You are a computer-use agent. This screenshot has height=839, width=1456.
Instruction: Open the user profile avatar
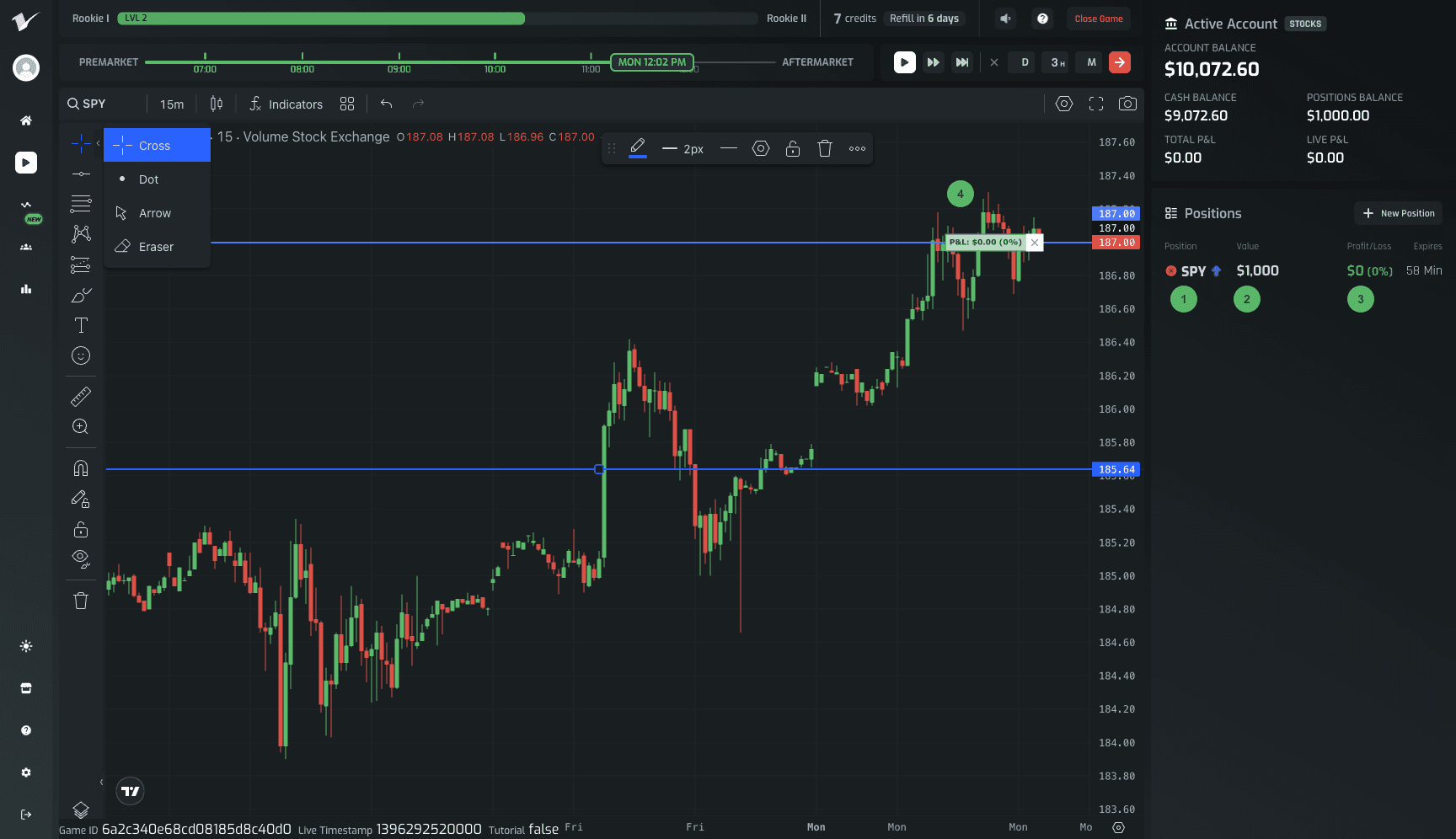coord(26,67)
